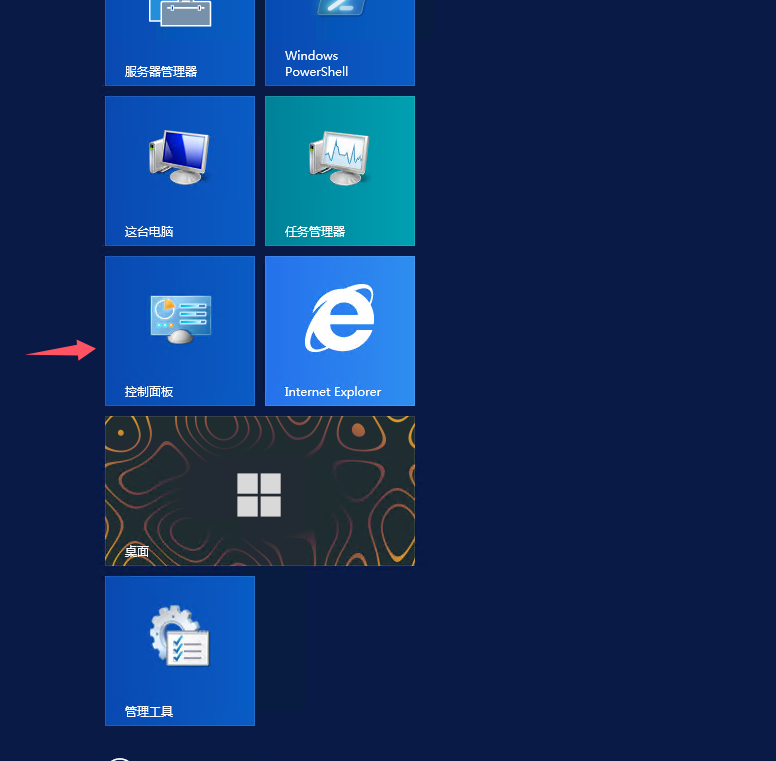Open the 服务器管理器 (Server Manager) tile icon
This screenshot has width=776, height=761.
pyautogui.click(x=180, y=12)
